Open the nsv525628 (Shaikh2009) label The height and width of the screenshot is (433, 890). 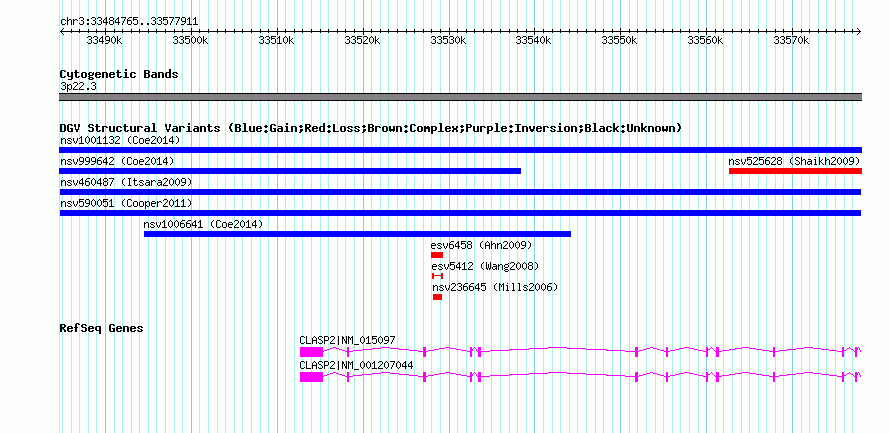pyautogui.click(x=795, y=161)
